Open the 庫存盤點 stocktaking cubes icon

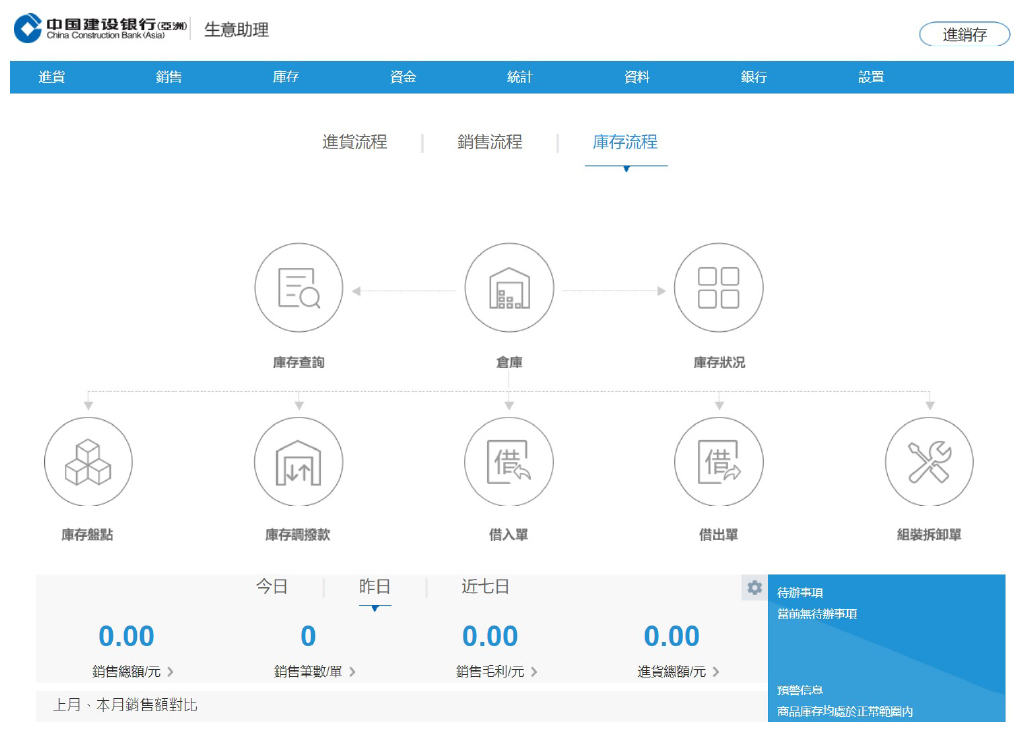88,462
